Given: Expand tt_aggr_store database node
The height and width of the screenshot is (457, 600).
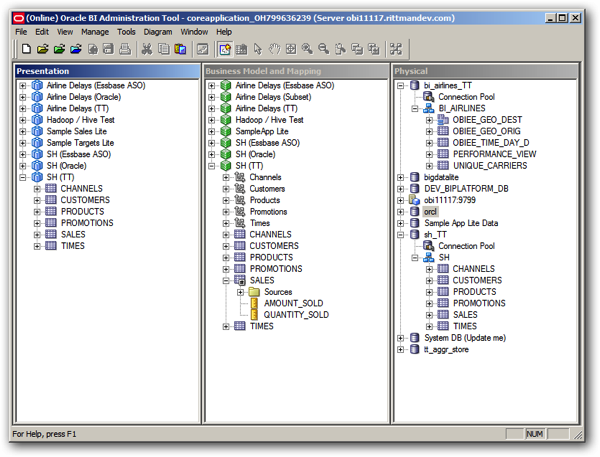Looking at the screenshot, I should (400, 349).
